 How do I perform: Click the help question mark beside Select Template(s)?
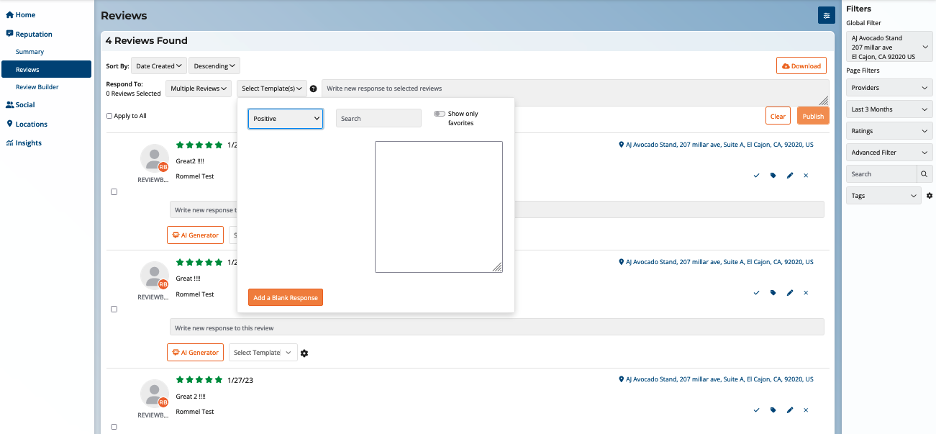pos(314,89)
